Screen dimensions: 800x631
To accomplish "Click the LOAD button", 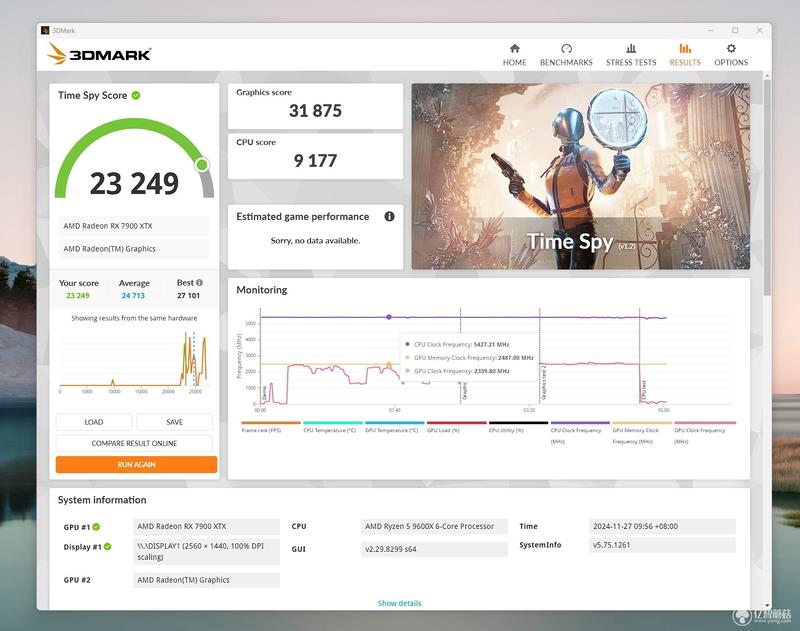I will tap(94, 422).
